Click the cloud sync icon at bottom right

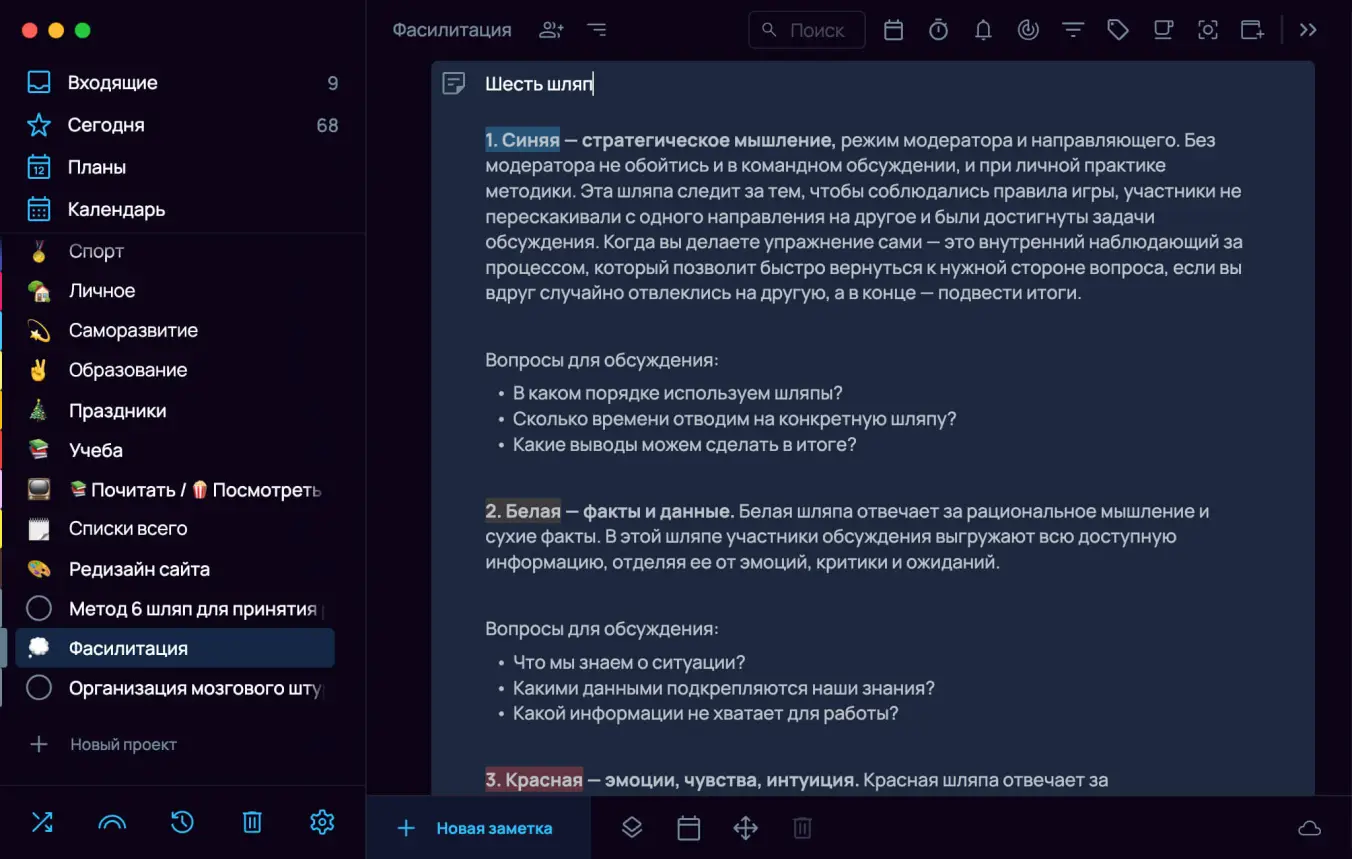(1307, 828)
